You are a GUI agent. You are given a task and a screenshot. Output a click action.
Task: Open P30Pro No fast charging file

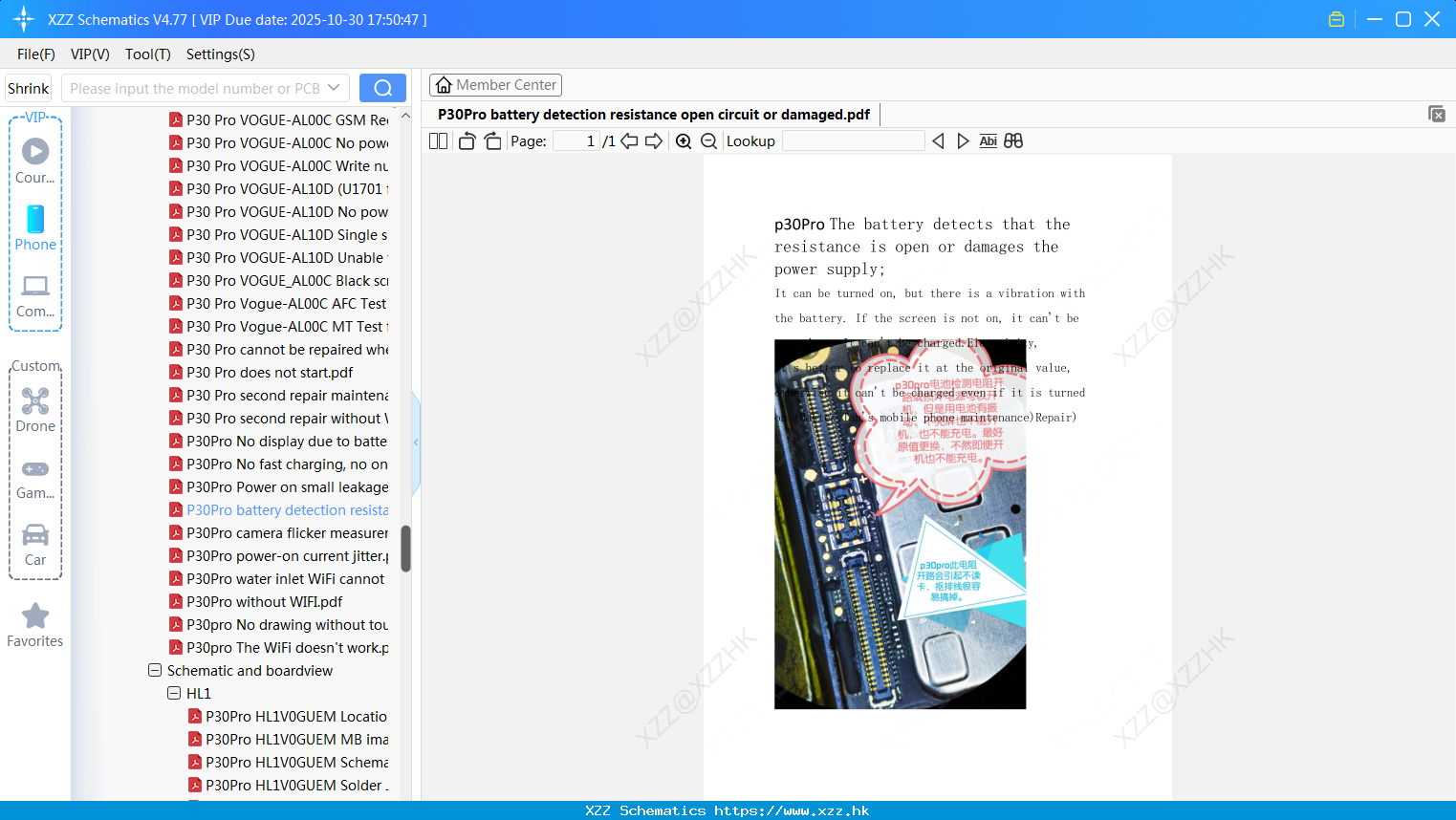pos(288,464)
